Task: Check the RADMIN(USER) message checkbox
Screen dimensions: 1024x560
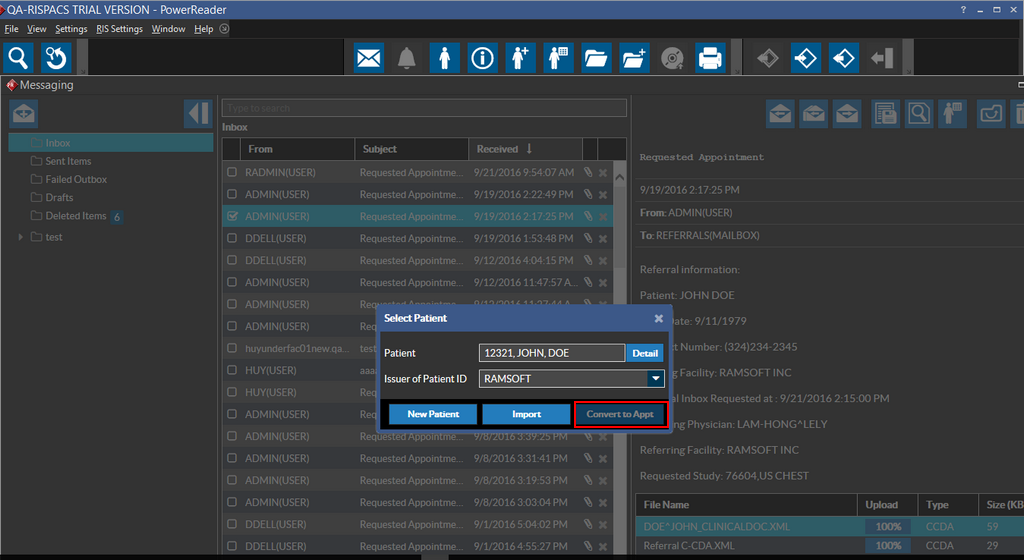Action: (x=232, y=172)
